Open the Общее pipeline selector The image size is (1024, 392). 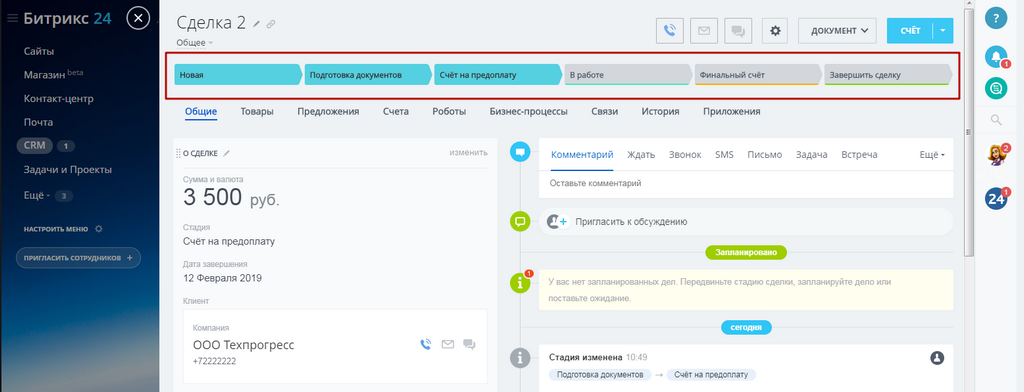coord(194,43)
